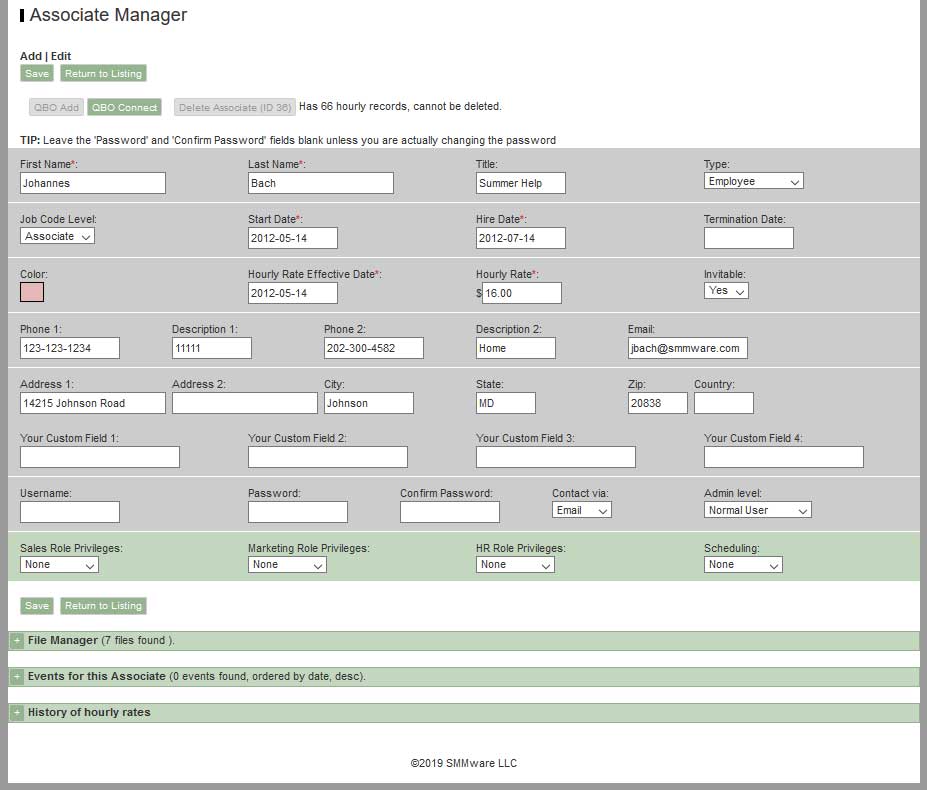The image size is (927, 790).
Task: Click the ©2019 SMMware LLC footer text
Action: point(464,763)
